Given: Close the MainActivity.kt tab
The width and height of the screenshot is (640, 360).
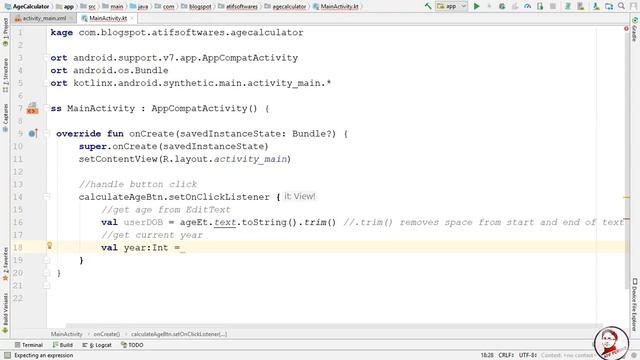Looking at the screenshot, I should pyautogui.click(x=132, y=18).
